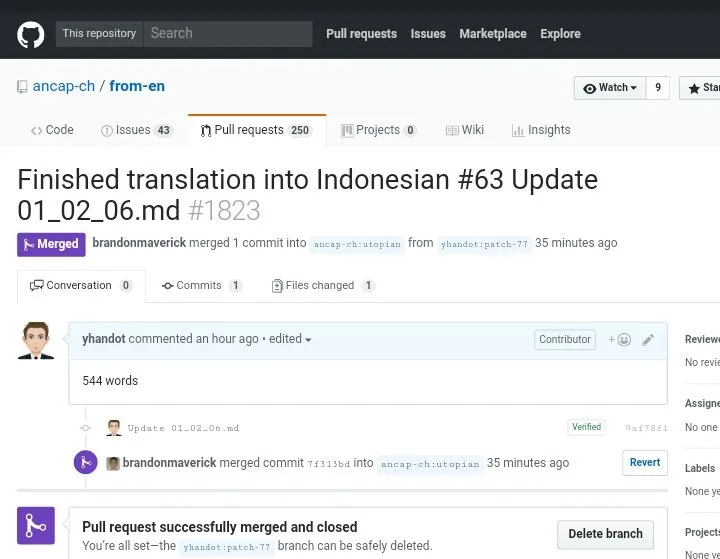This screenshot has width=720, height=559.
Task: Click the Contributor badge
Action: click(x=565, y=339)
